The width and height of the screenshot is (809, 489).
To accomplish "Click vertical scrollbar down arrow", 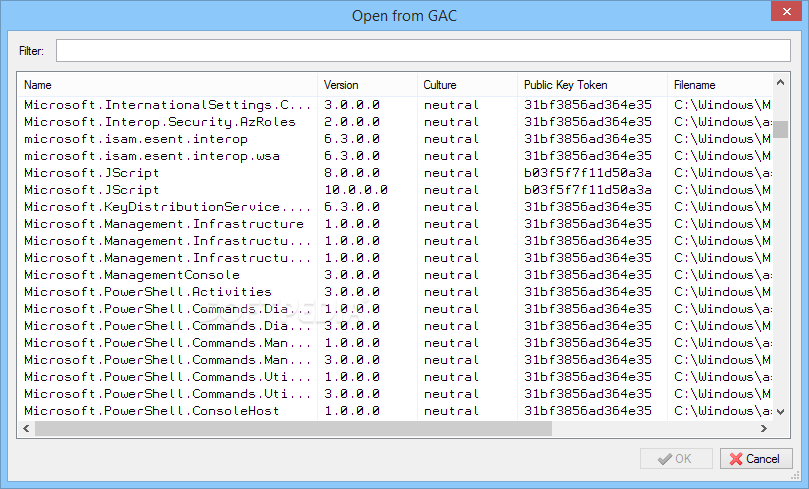I will [x=780, y=412].
